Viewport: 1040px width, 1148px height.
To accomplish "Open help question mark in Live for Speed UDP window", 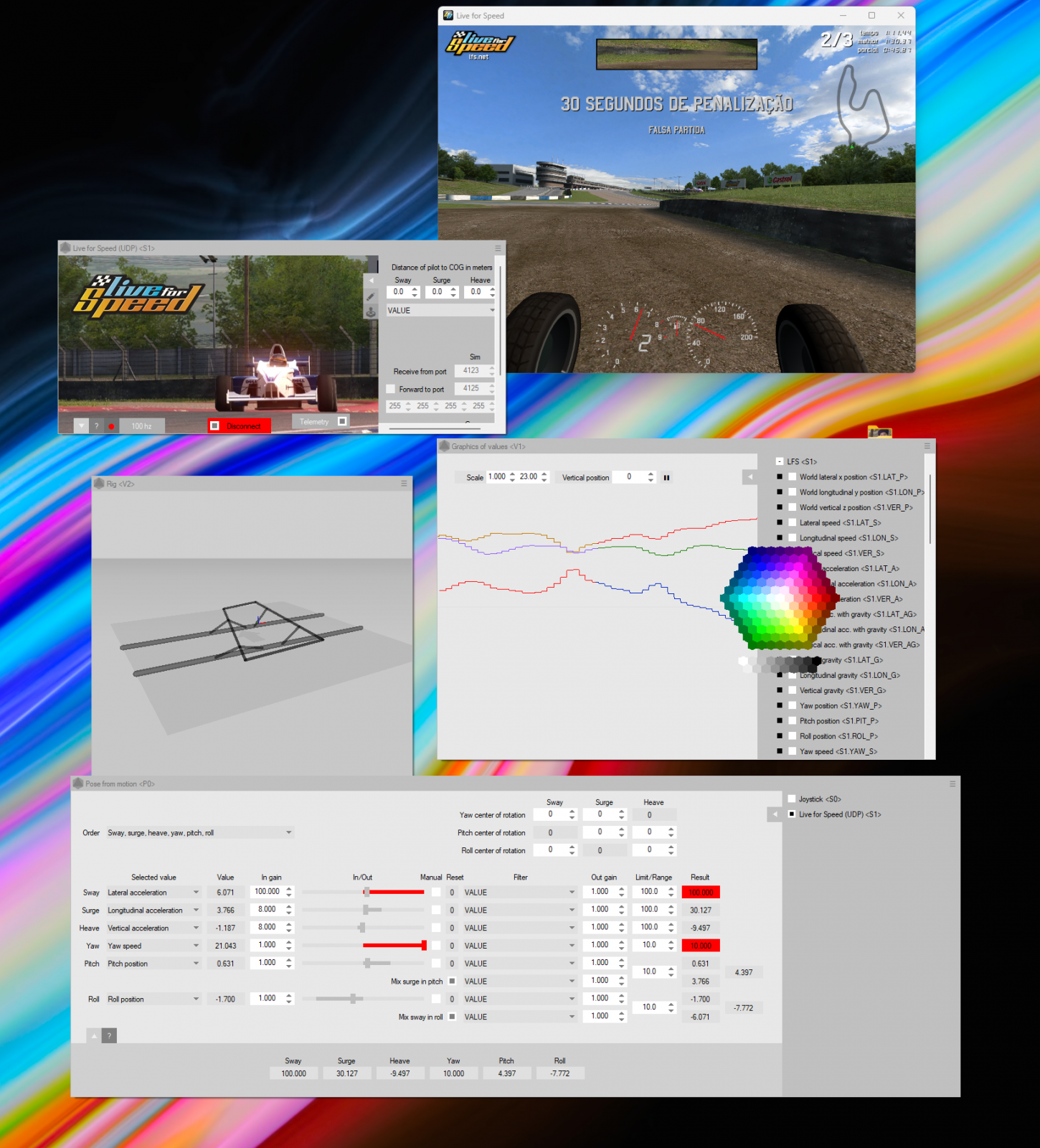I will point(97,426).
